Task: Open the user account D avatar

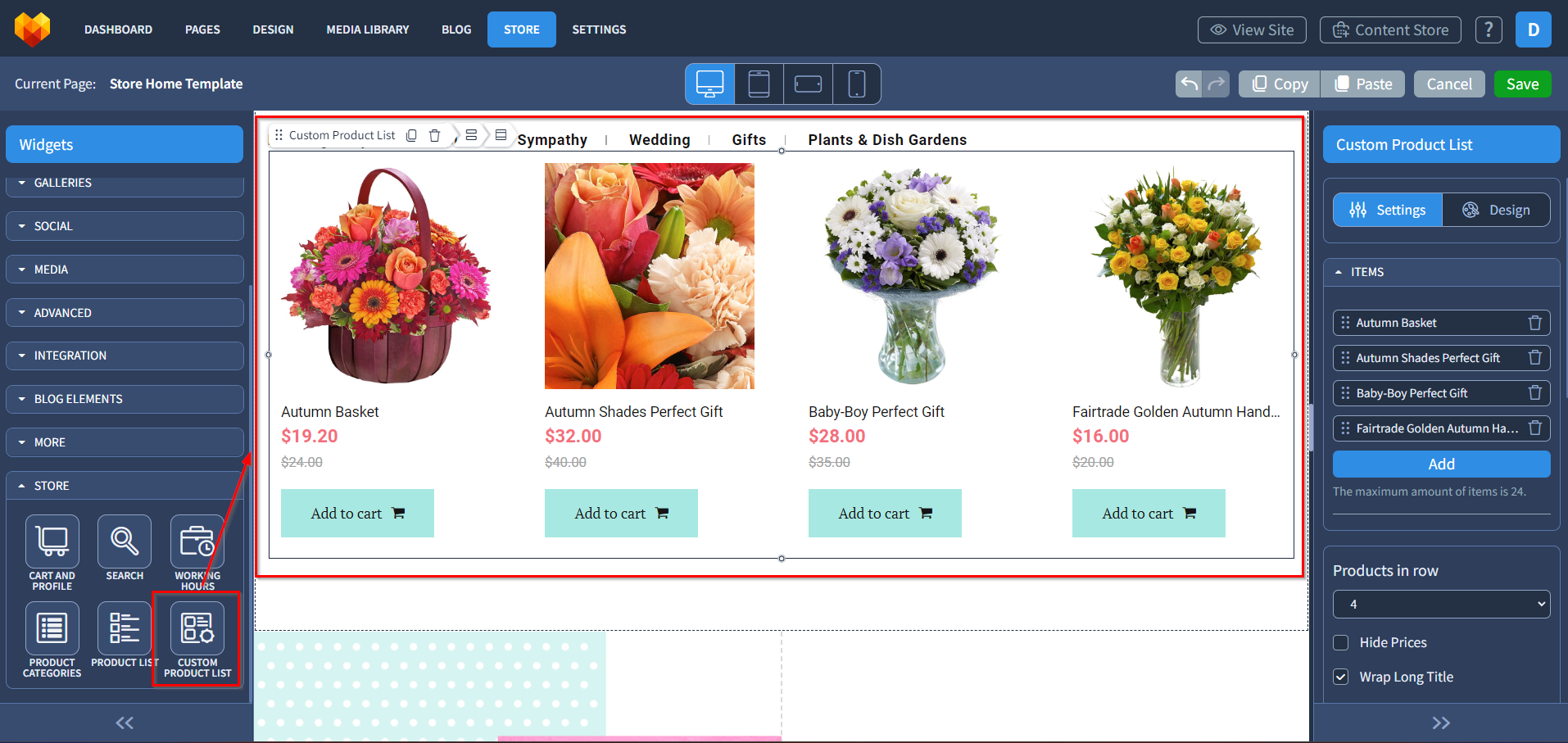Action: tap(1534, 29)
